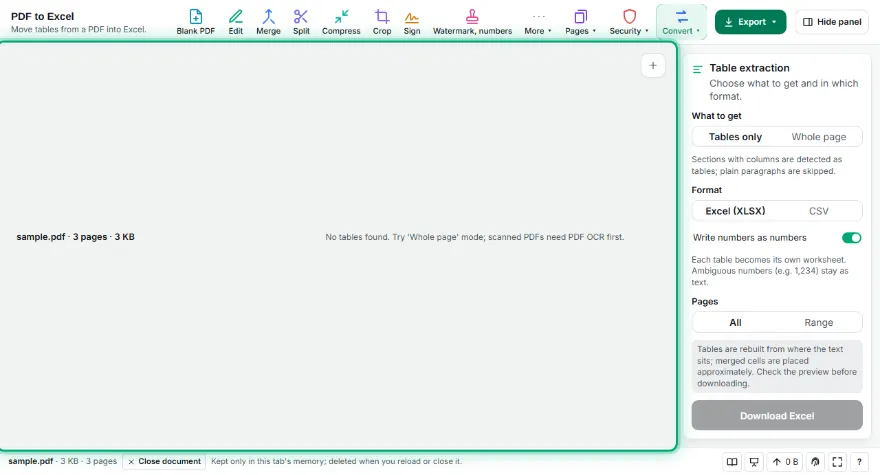Click the plus button to add file
The height and width of the screenshot is (475, 880).
click(653, 66)
